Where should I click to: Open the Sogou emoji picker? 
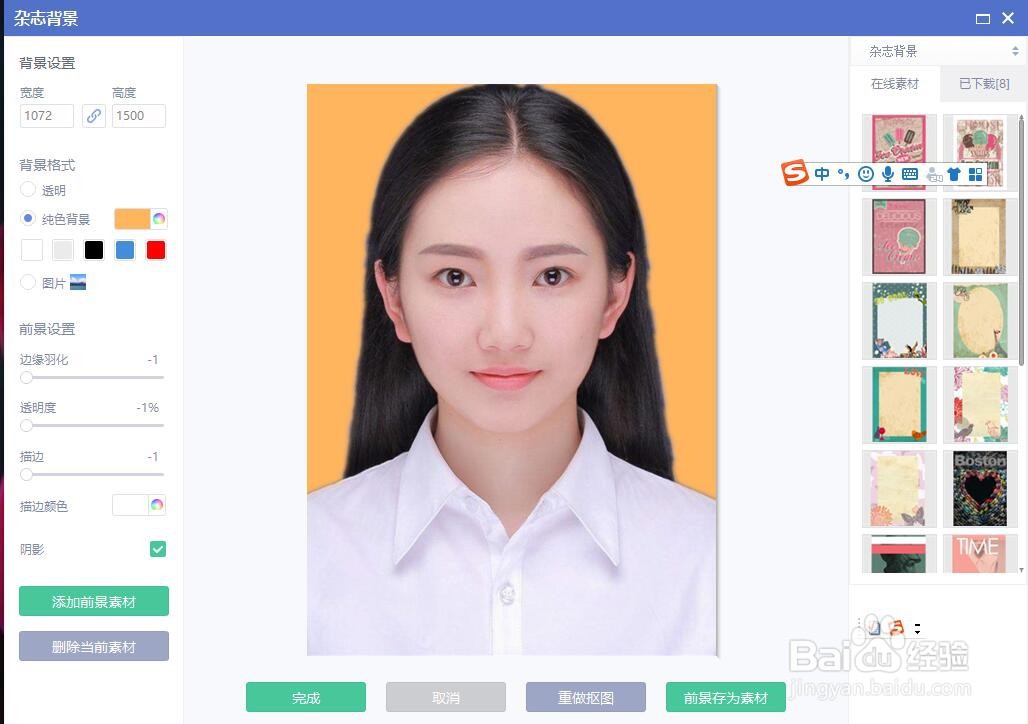click(x=866, y=173)
